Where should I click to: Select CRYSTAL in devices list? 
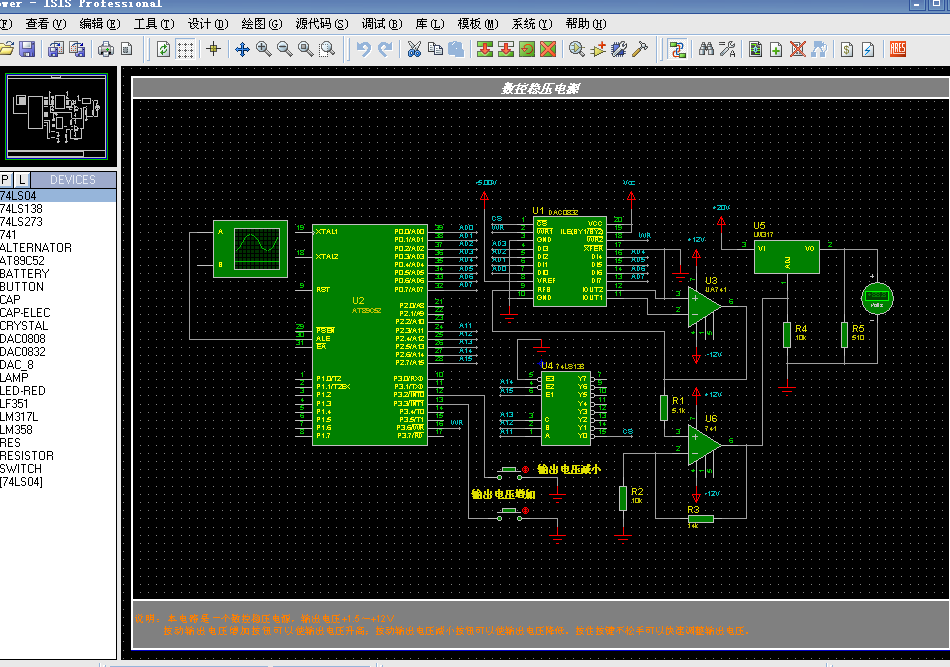point(58,325)
